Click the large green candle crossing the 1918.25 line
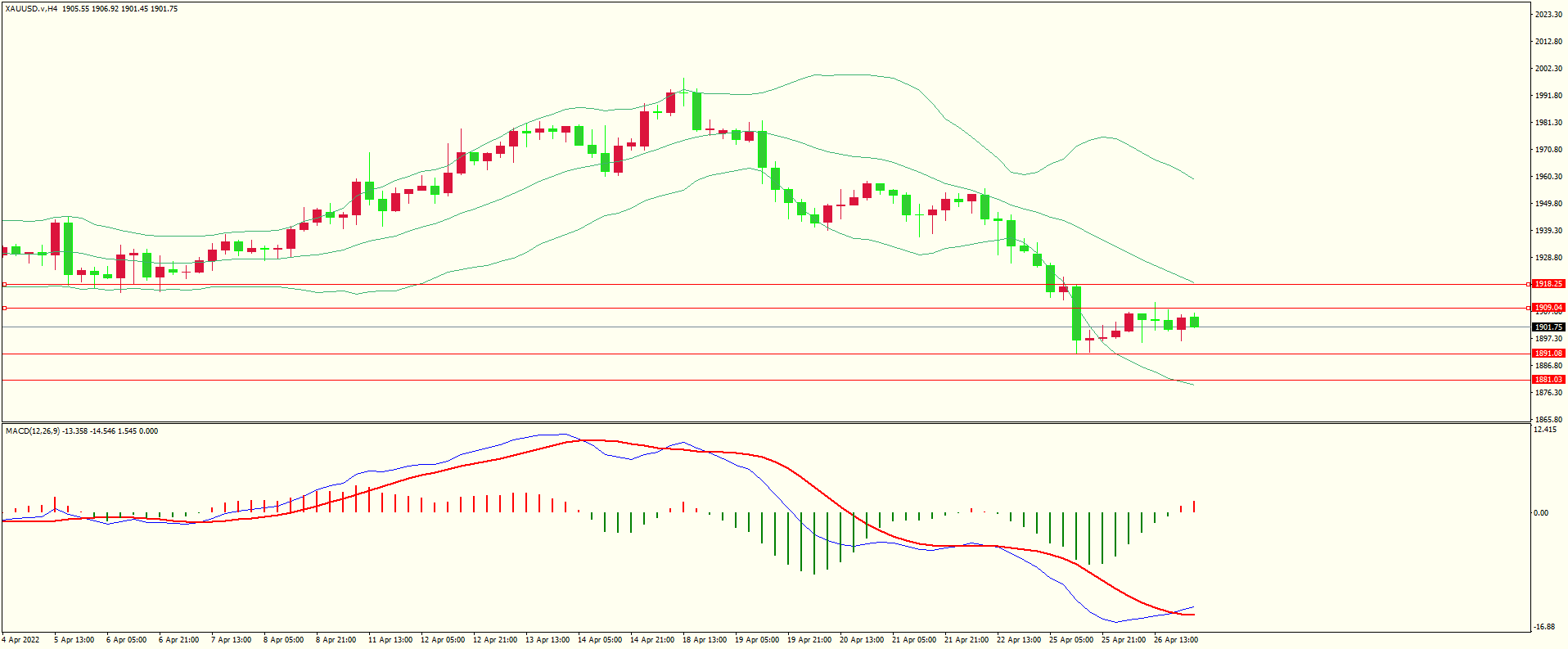Viewport: 1568px width, 649px height. click(1076, 313)
